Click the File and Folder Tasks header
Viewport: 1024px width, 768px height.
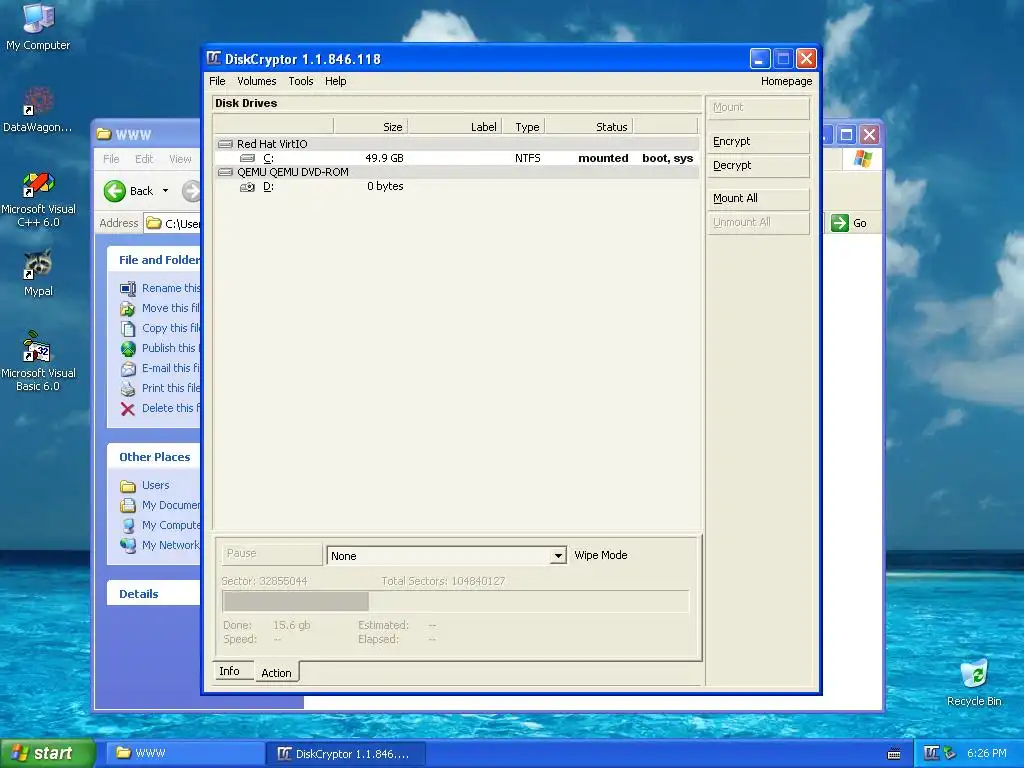(154, 259)
